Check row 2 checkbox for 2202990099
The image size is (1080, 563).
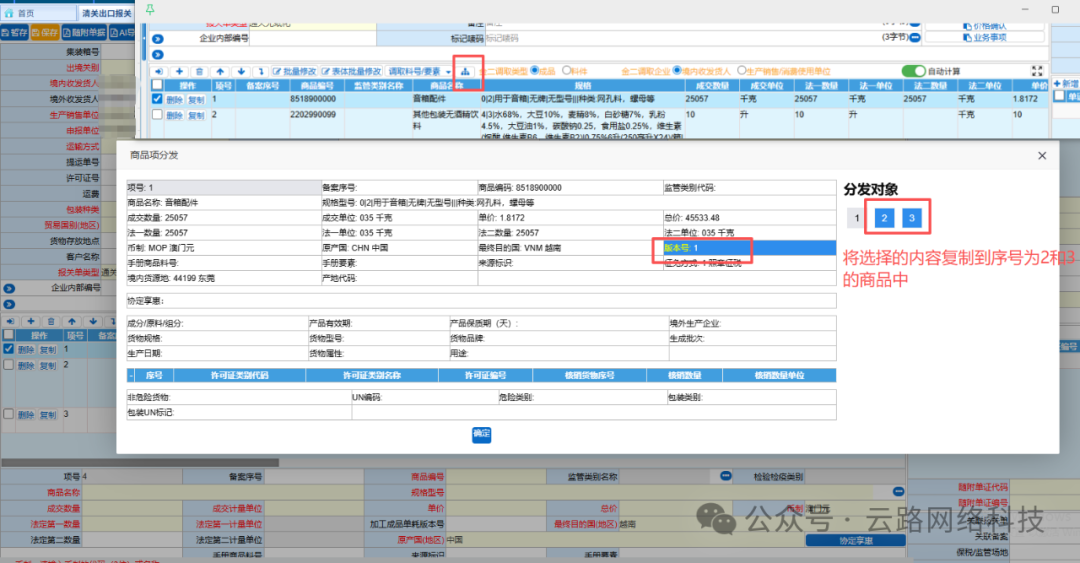[157, 114]
